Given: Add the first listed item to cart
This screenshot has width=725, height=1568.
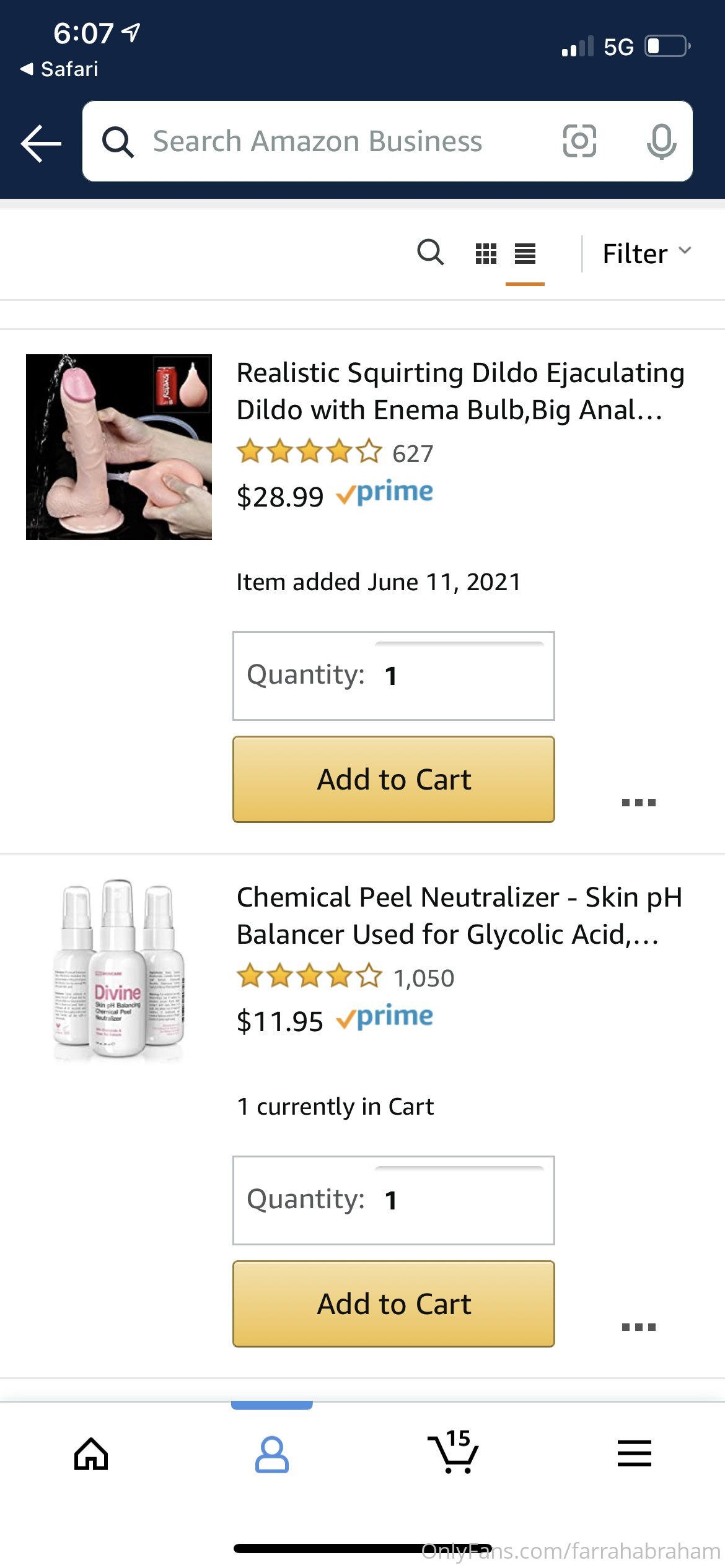Looking at the screenshot, I should [393, 779].
